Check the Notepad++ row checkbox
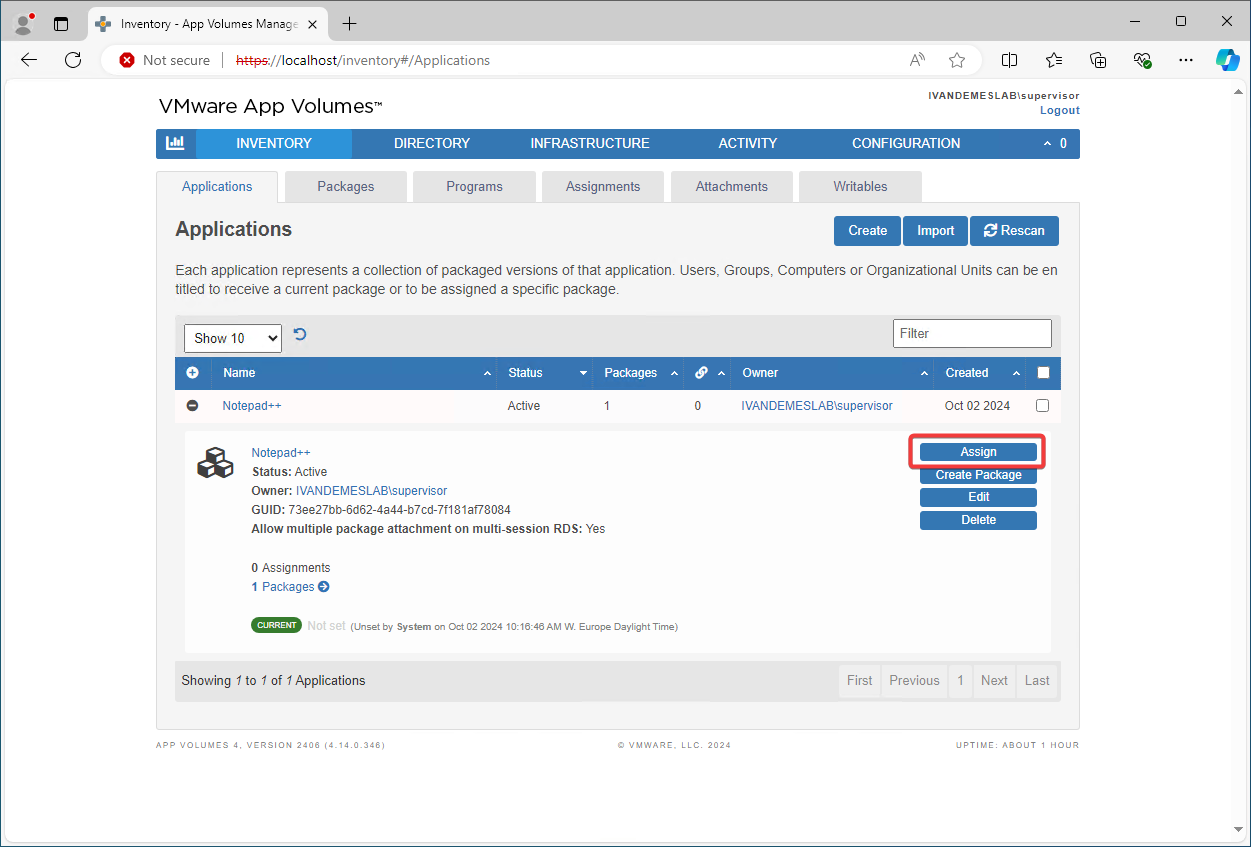1251x847 pixels. (1043, 406)
